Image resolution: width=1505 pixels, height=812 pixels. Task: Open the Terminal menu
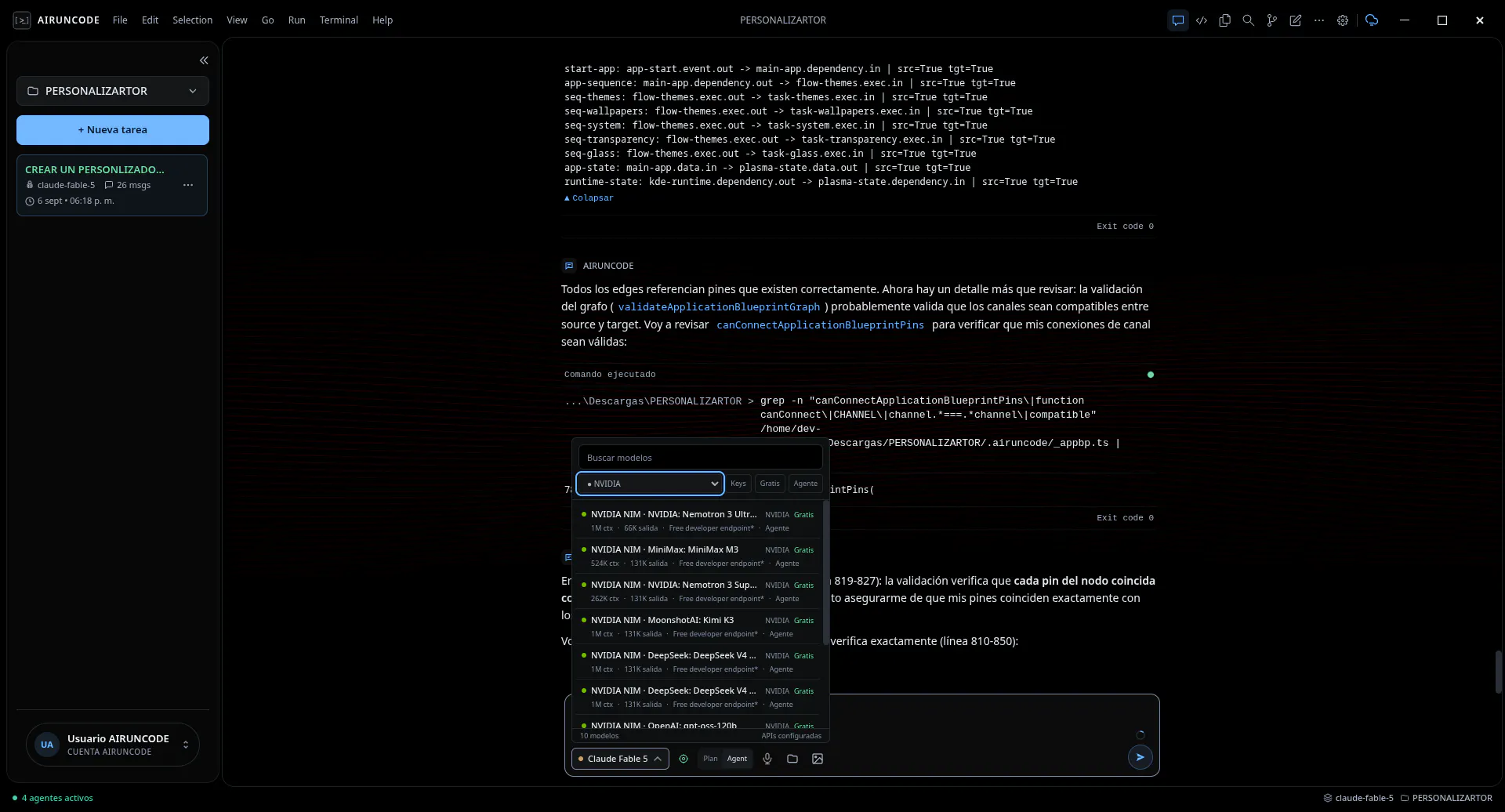(x=339, y=20)
